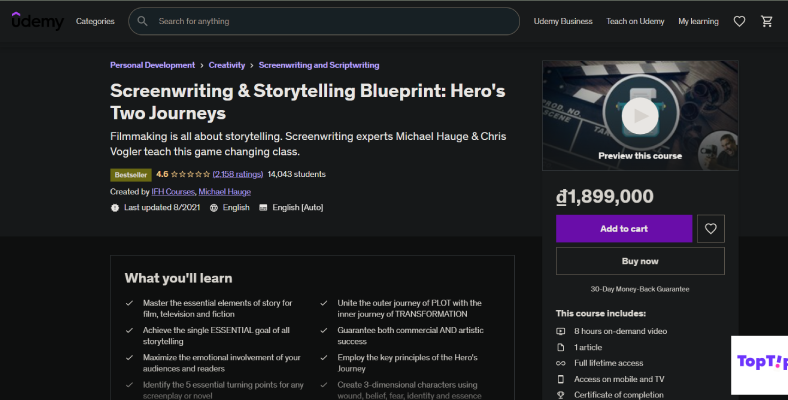The height and width of the screenshot is (400, 788).
Task: Click checkmark beside Maximize the emotional involvement
Action: [x=129, y=357]
